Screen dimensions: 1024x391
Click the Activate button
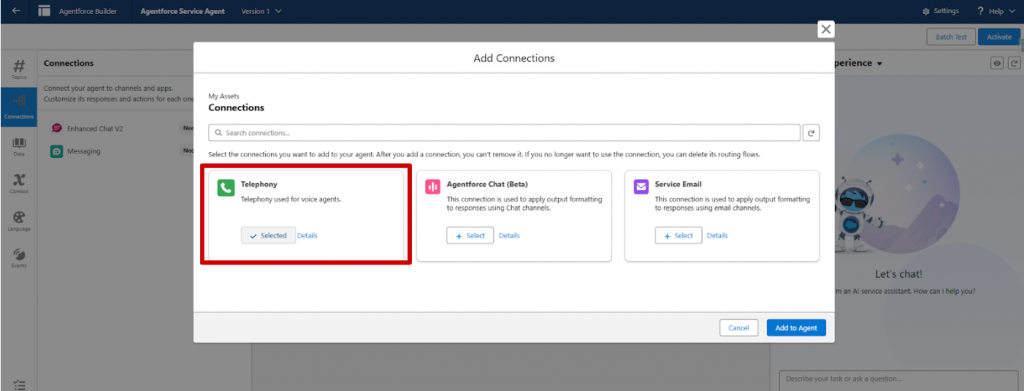click(x=999, y=37)
